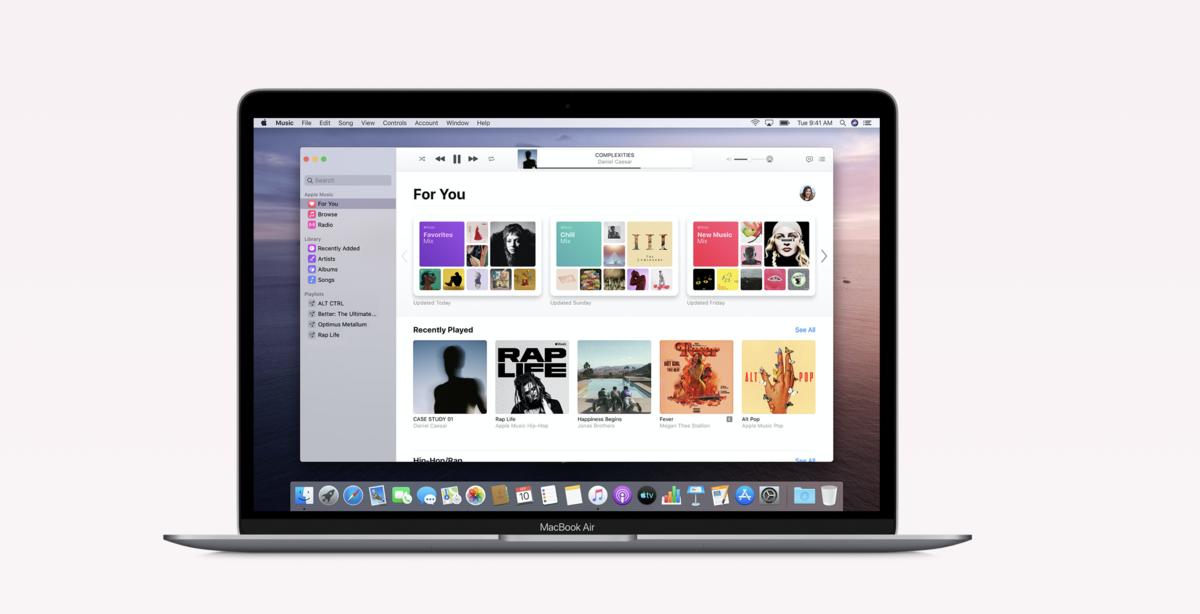1200x614 pixels.
Task: Seek within the Complexities playback progress bar
Action: (615, 167)
